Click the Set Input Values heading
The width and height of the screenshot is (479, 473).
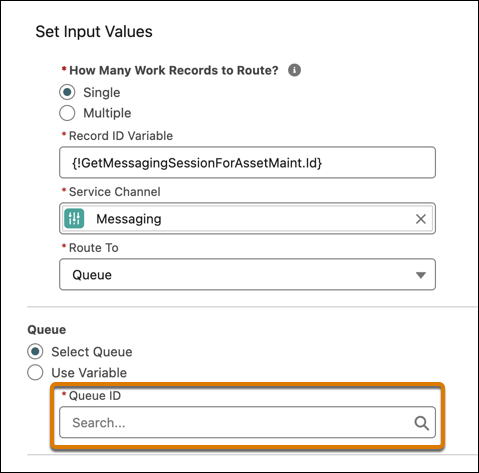click(x=94, y=32)
